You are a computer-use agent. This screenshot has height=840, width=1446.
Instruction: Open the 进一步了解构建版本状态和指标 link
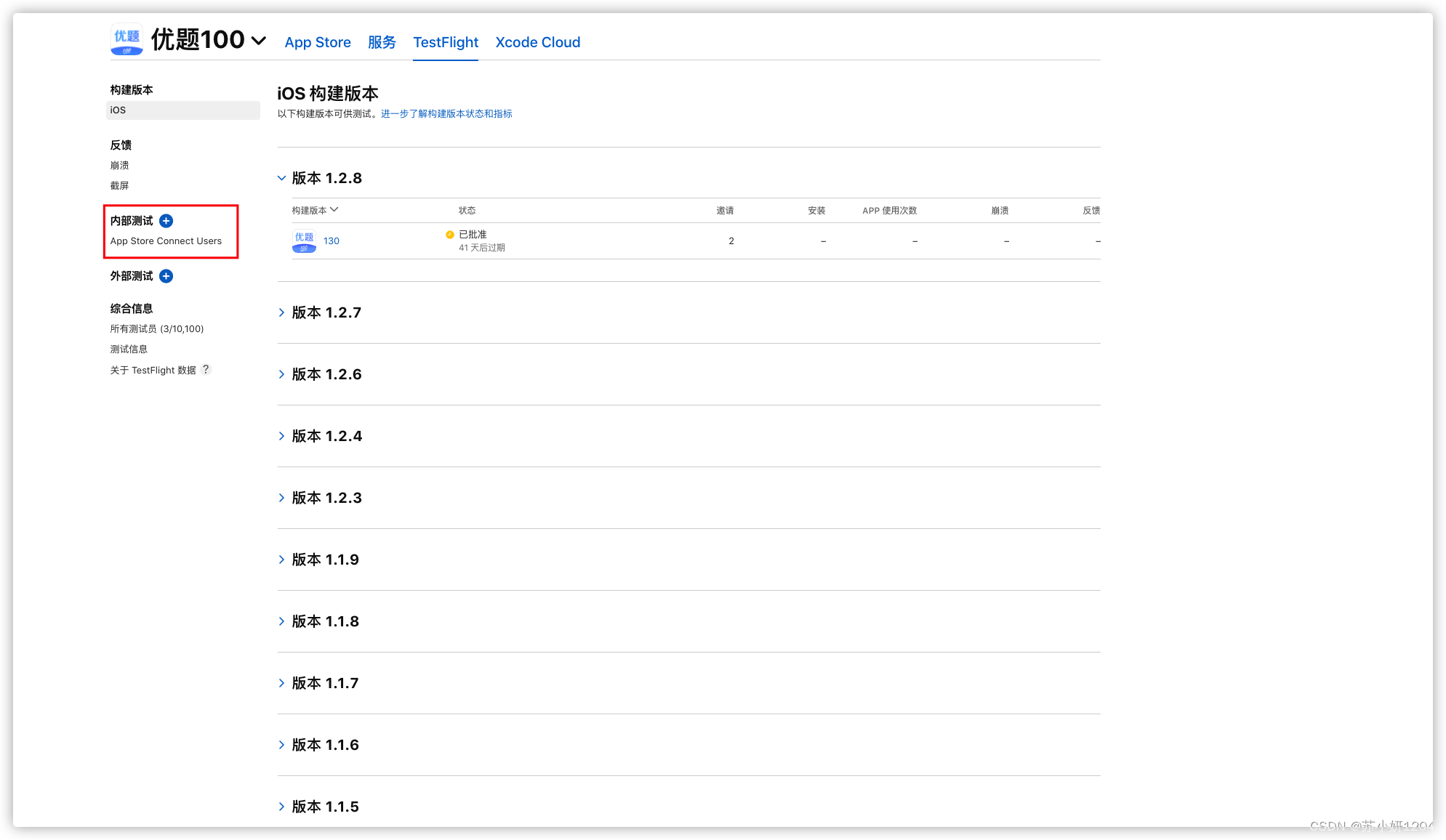click(x=446, y=114)
